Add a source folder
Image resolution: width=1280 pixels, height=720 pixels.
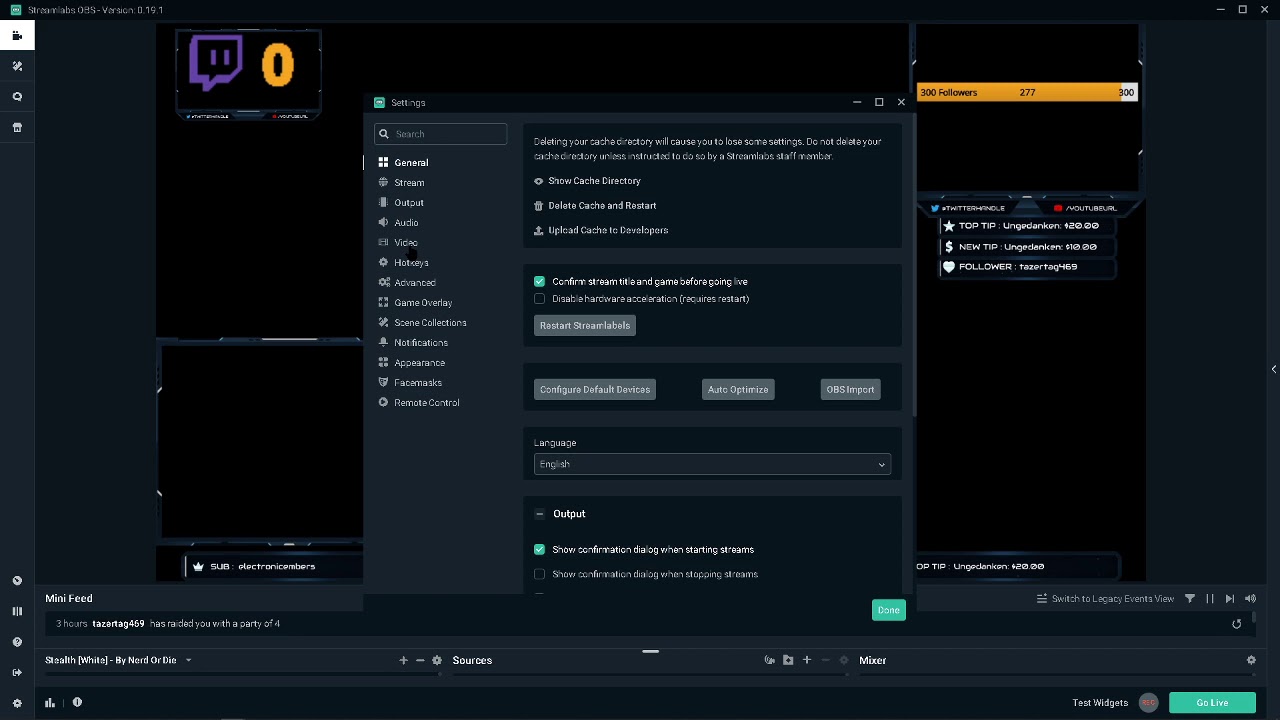coord(788,660)
